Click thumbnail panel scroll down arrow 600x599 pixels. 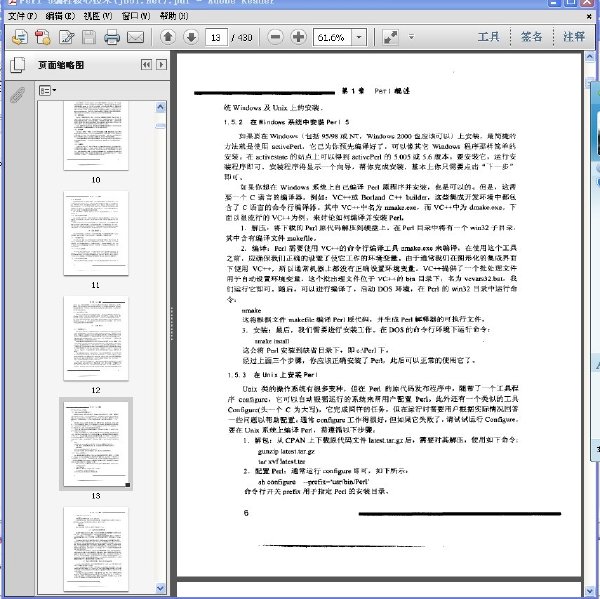coord(161,588)
